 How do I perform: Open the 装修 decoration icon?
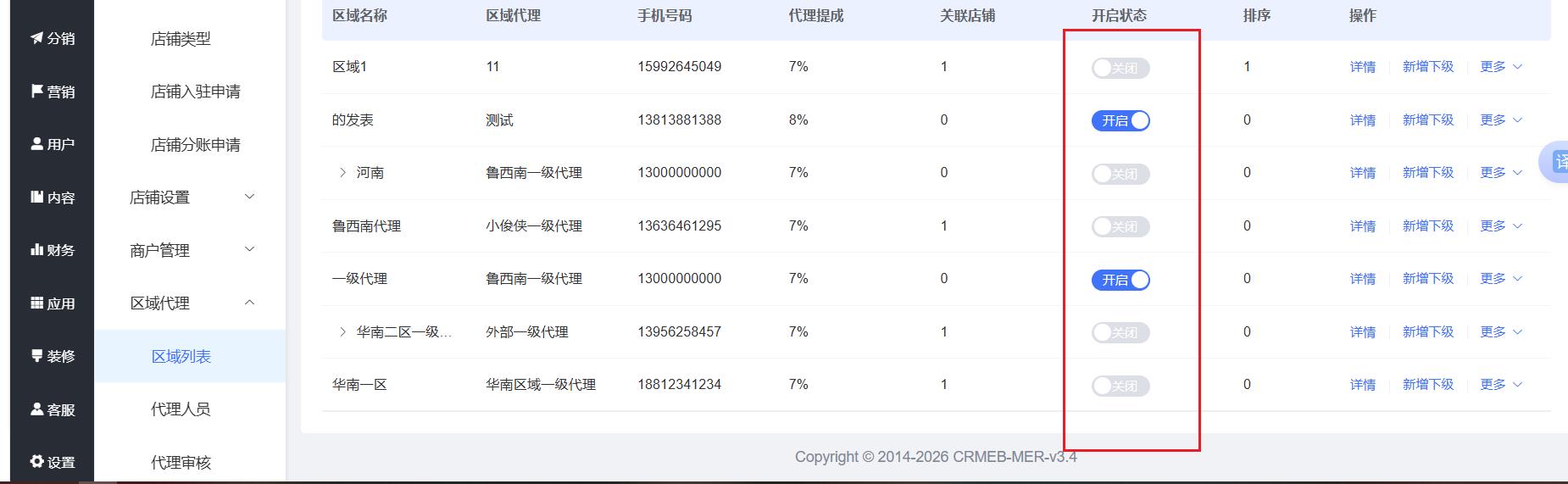(37, 356)
